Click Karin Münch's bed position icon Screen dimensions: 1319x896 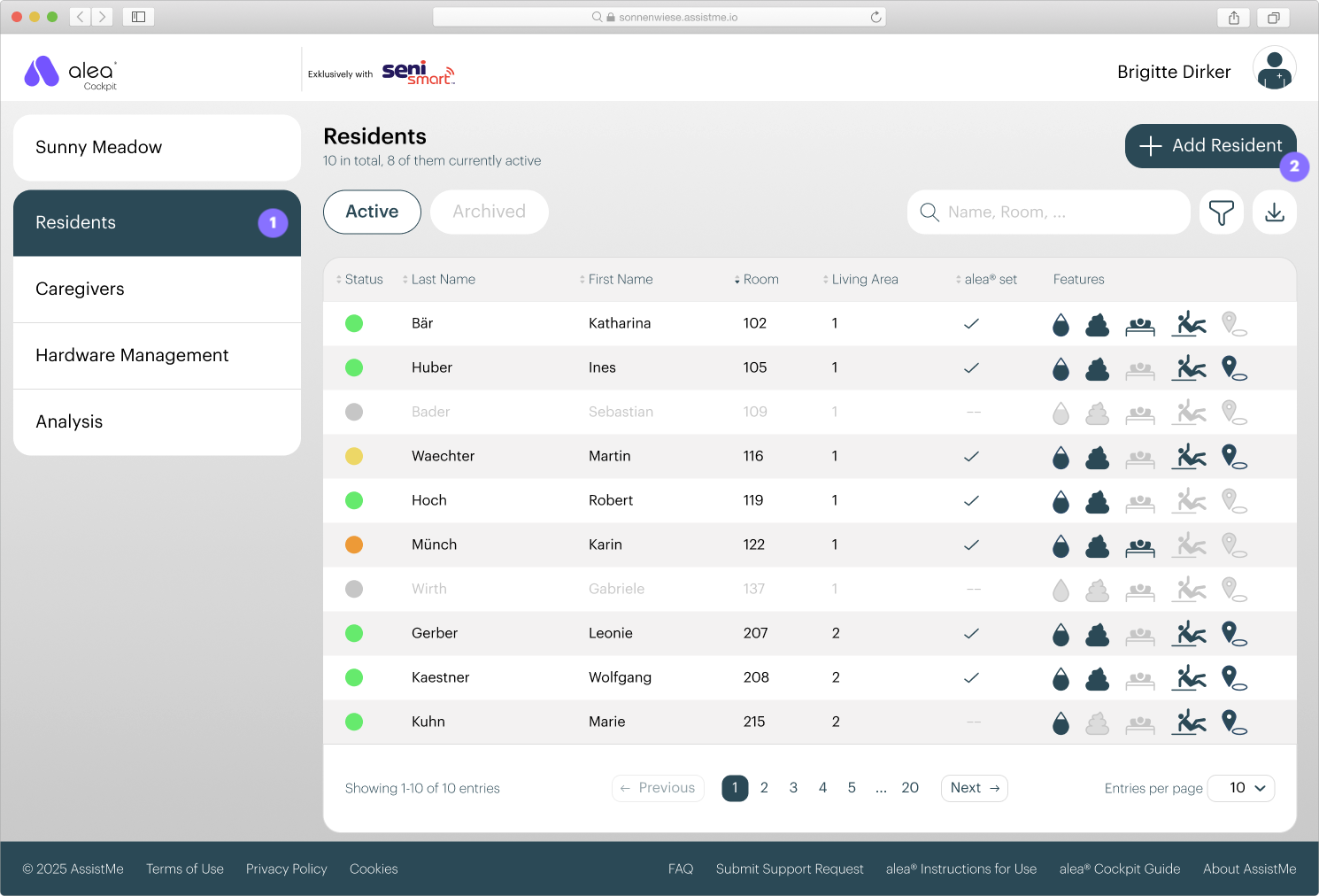click(x=1140, y=548)
